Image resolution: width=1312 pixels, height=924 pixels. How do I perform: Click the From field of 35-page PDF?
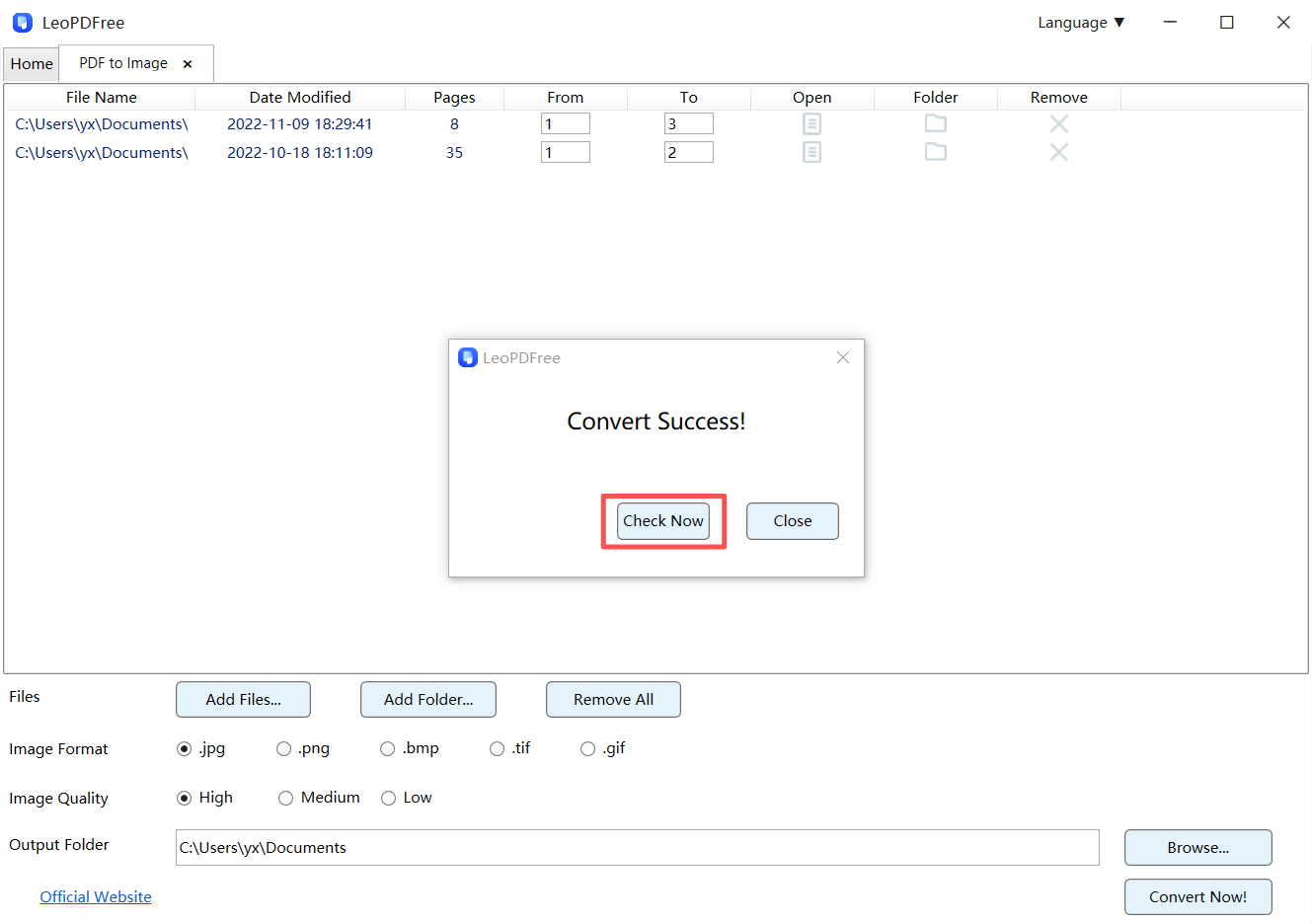(x=566, y=152)
